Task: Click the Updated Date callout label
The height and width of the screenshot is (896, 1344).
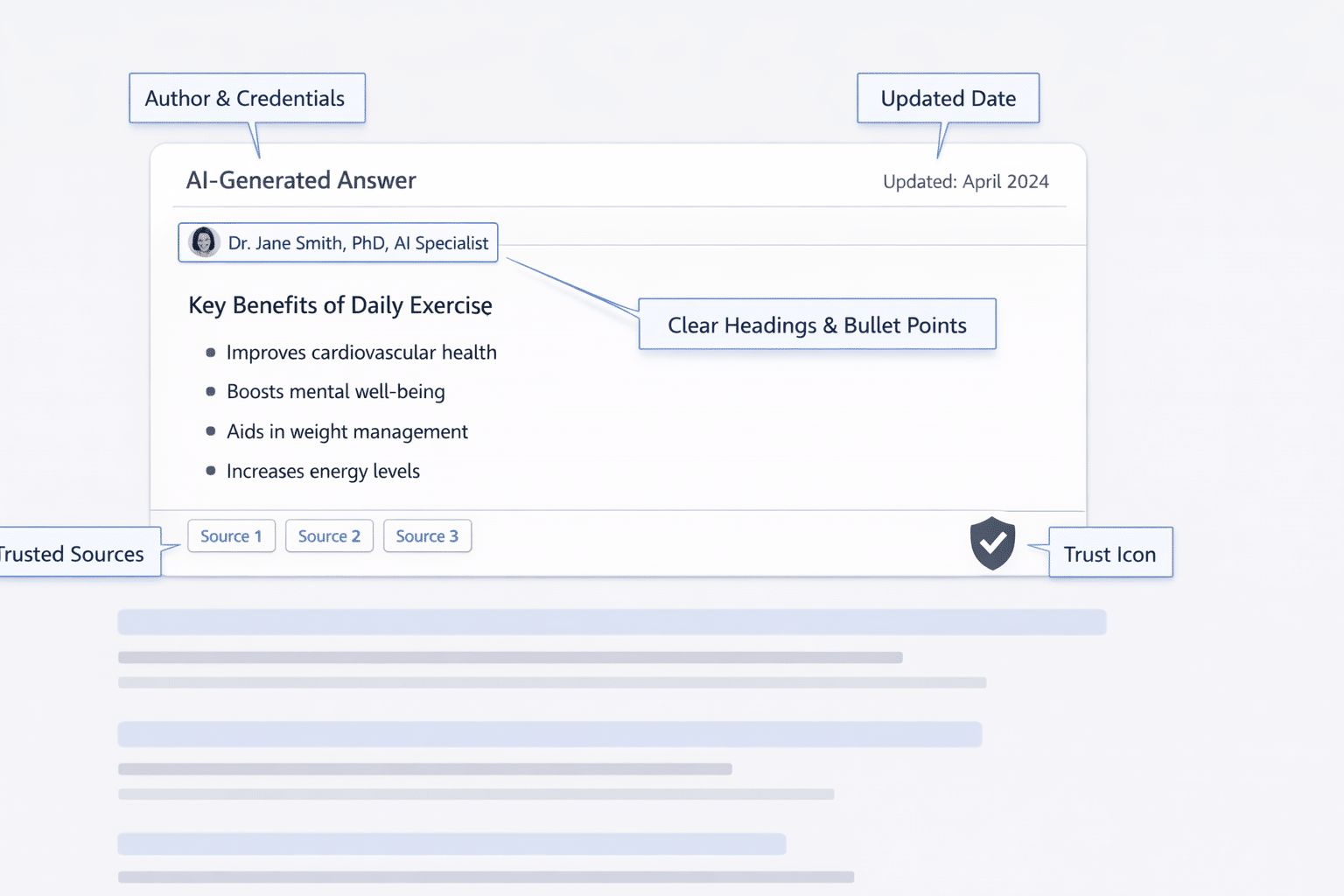Action: pyautogui.click(x=948, y=99)
